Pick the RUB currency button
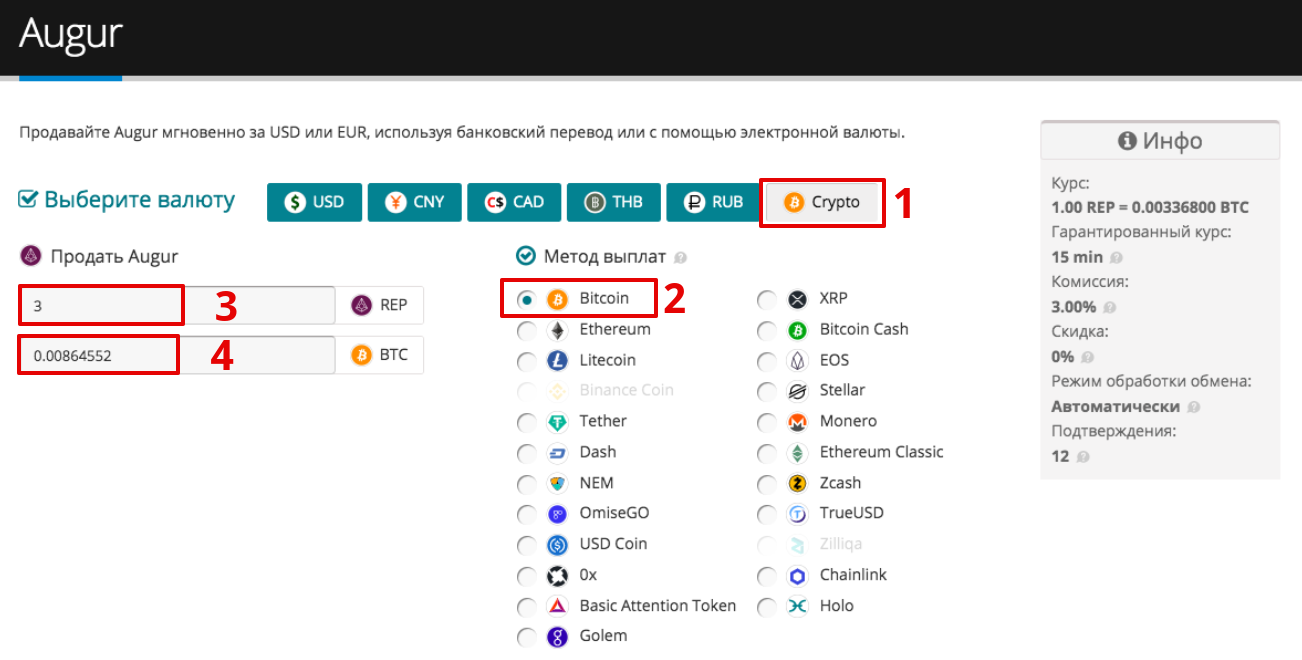The height and width of the screenshot is (660, 1302). coord(712,202)
